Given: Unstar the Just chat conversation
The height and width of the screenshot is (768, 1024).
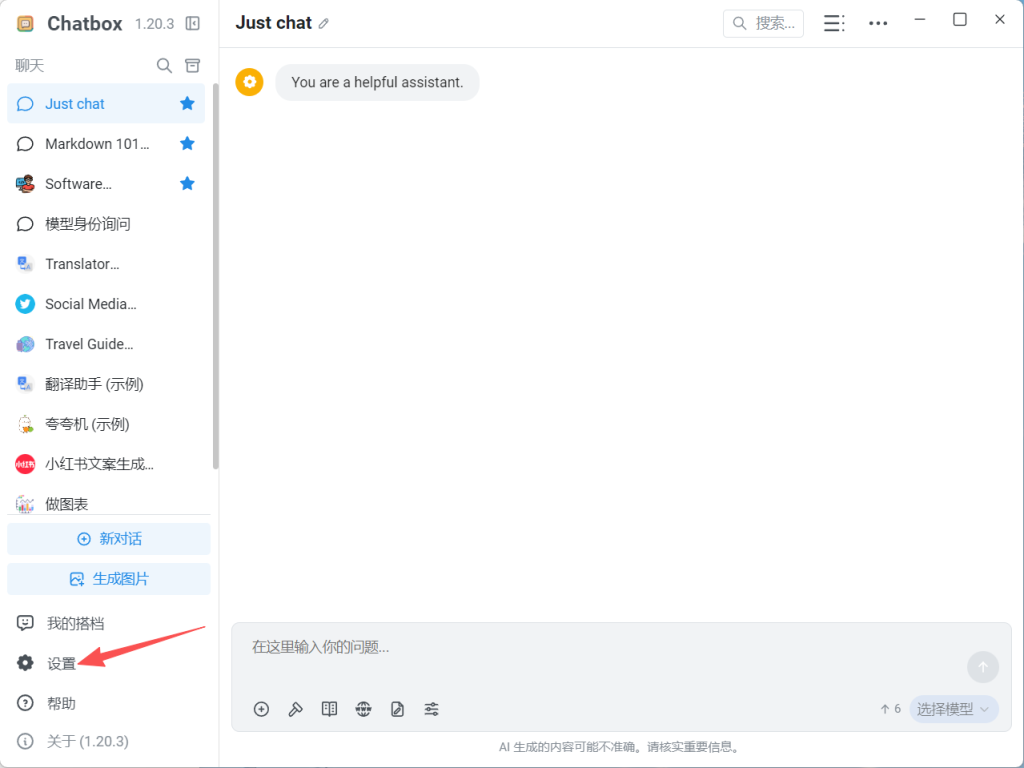Looking at the screenshot, I should 187,104.
